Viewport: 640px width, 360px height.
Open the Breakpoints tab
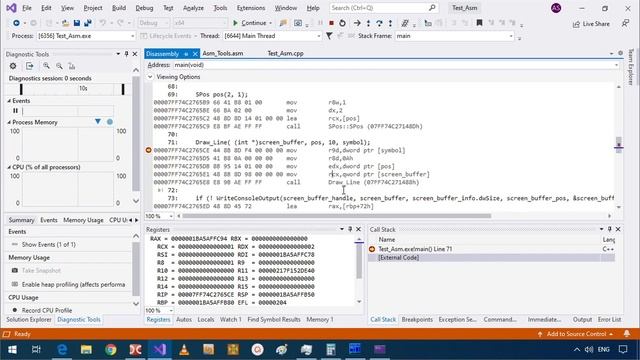[417, 320]
